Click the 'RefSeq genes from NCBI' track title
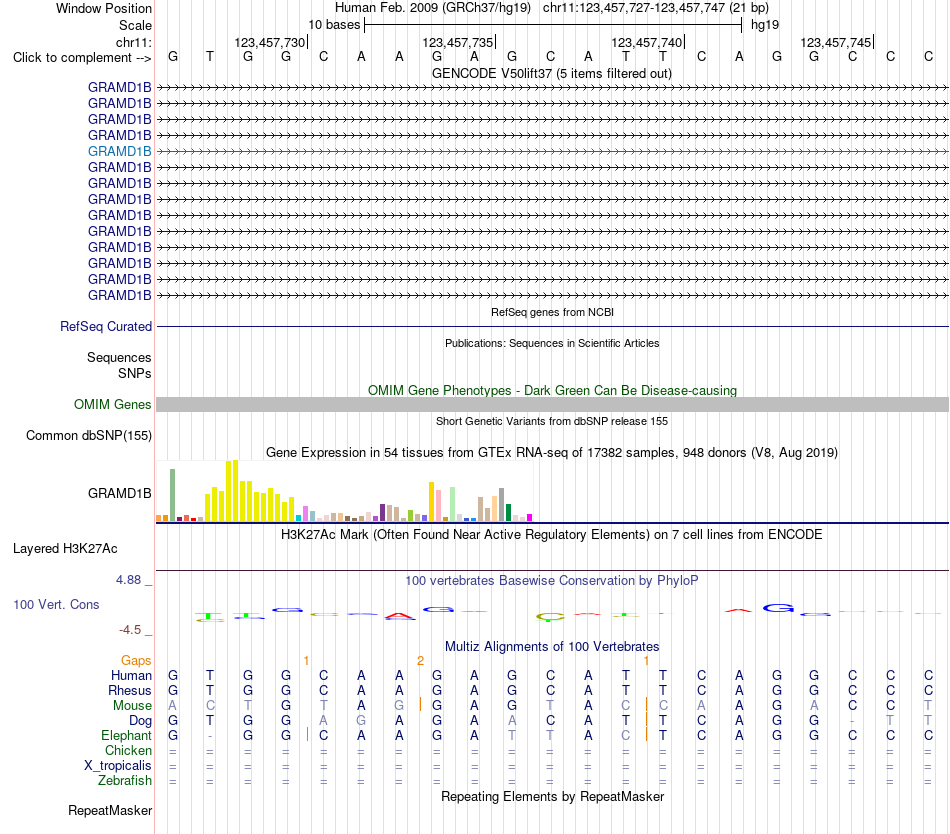The image size is (950, 834). coord(552,313)
